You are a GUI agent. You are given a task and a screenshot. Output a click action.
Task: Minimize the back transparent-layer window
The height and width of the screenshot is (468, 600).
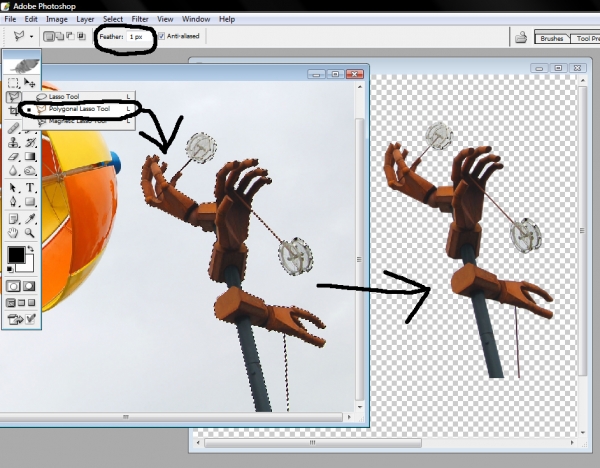[539, 68]
